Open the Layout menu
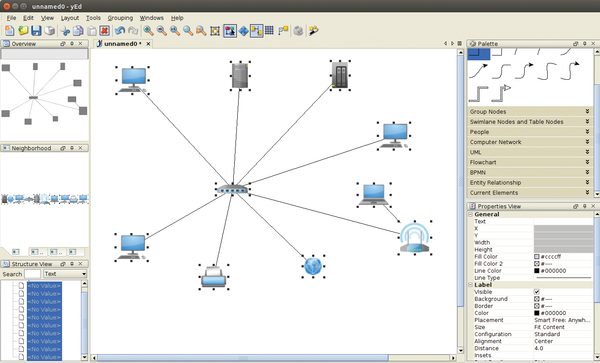 (70, 18)
